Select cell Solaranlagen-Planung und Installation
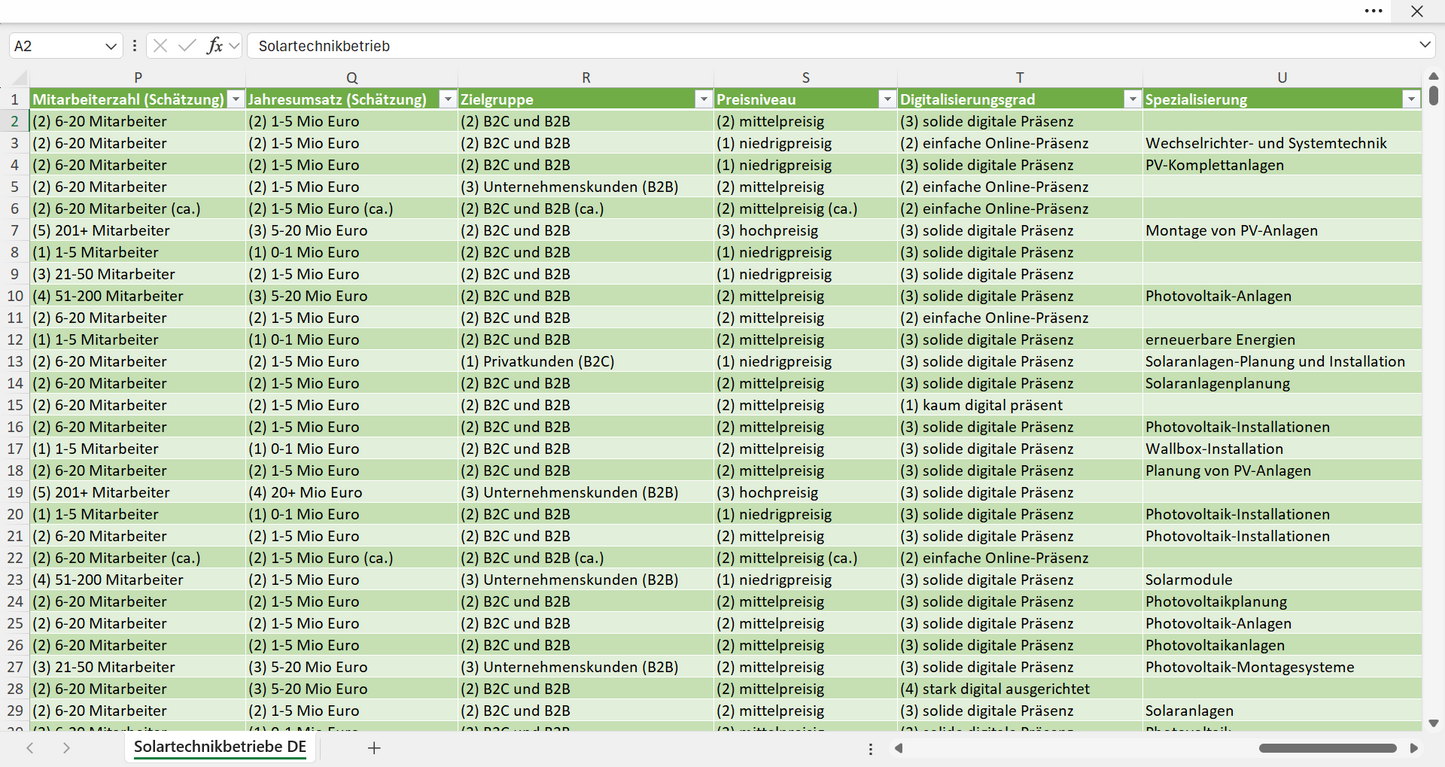This screenshot has height=767, width=1445. [x=1282, y=361]
